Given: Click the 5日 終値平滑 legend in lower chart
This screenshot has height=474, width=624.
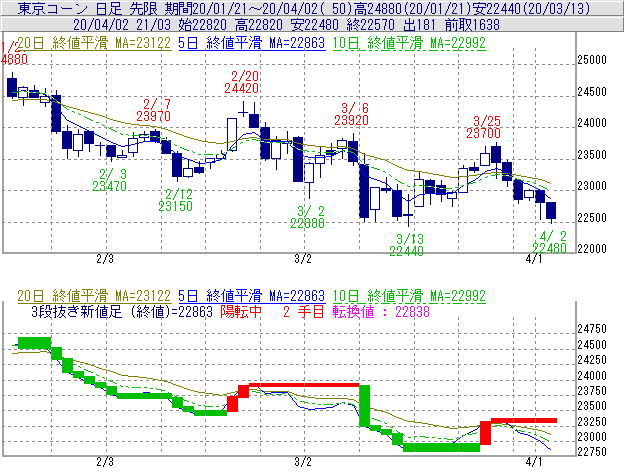Looking at the screenshot, I should [x=252, y=296].
